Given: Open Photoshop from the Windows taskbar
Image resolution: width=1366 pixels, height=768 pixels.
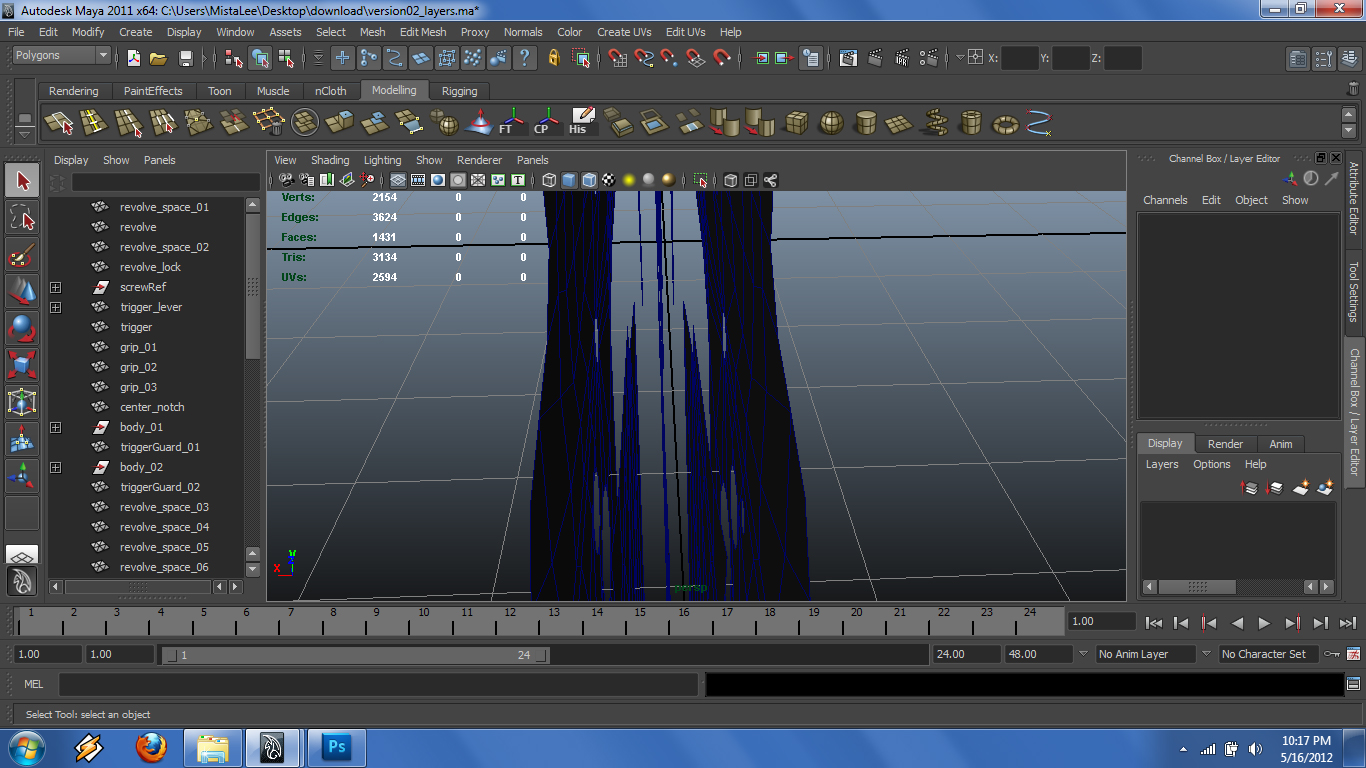Looking at the screenshot, I should coord(337,748).
